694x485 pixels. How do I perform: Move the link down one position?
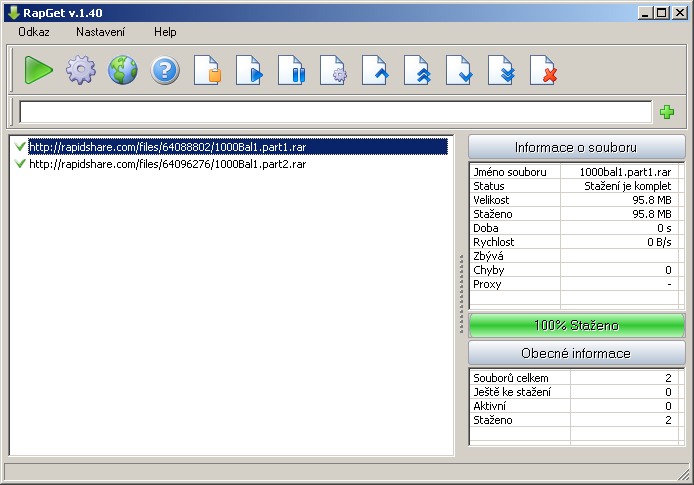pos(459,70)
